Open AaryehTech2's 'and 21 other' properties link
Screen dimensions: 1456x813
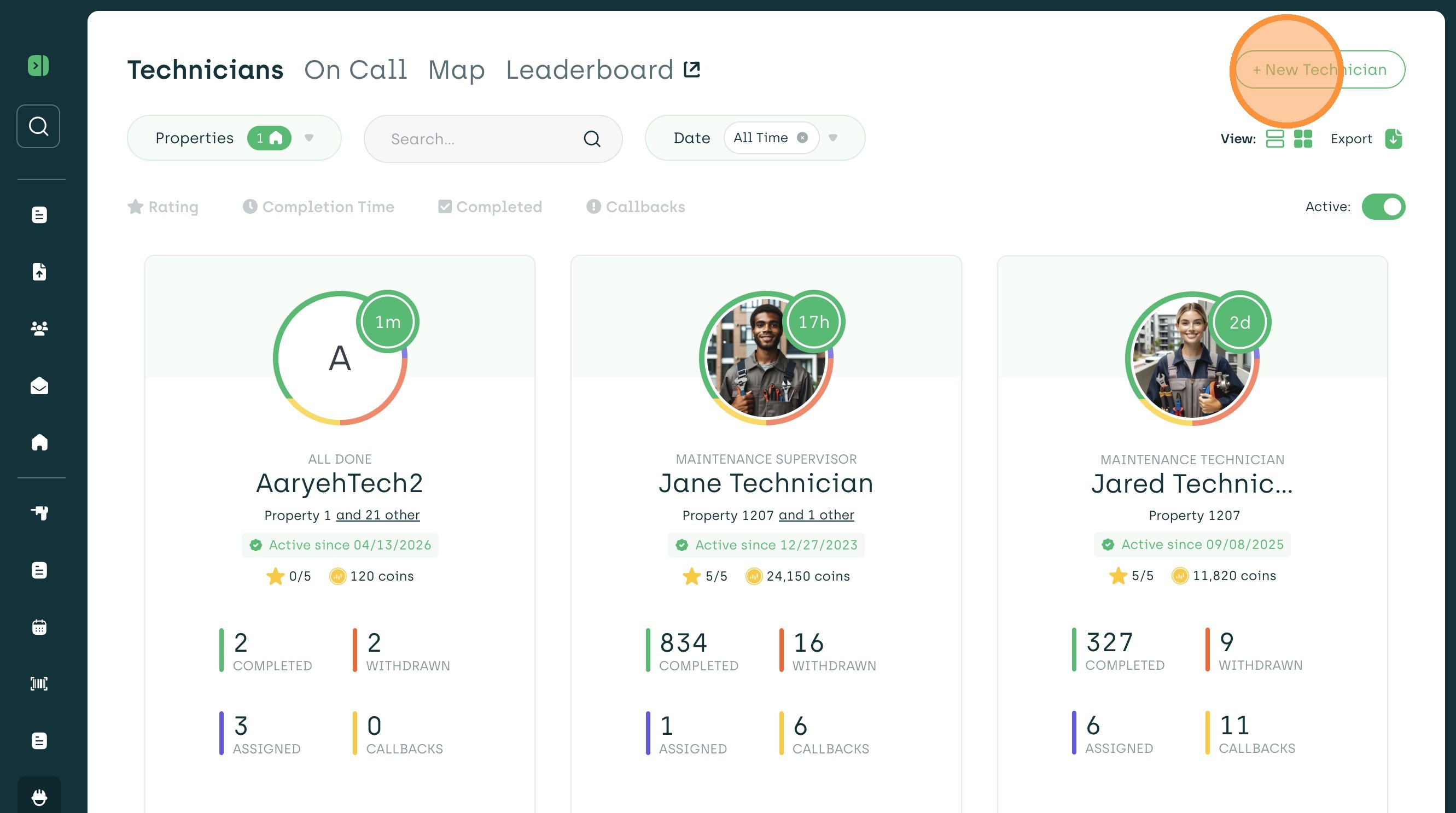377,515
